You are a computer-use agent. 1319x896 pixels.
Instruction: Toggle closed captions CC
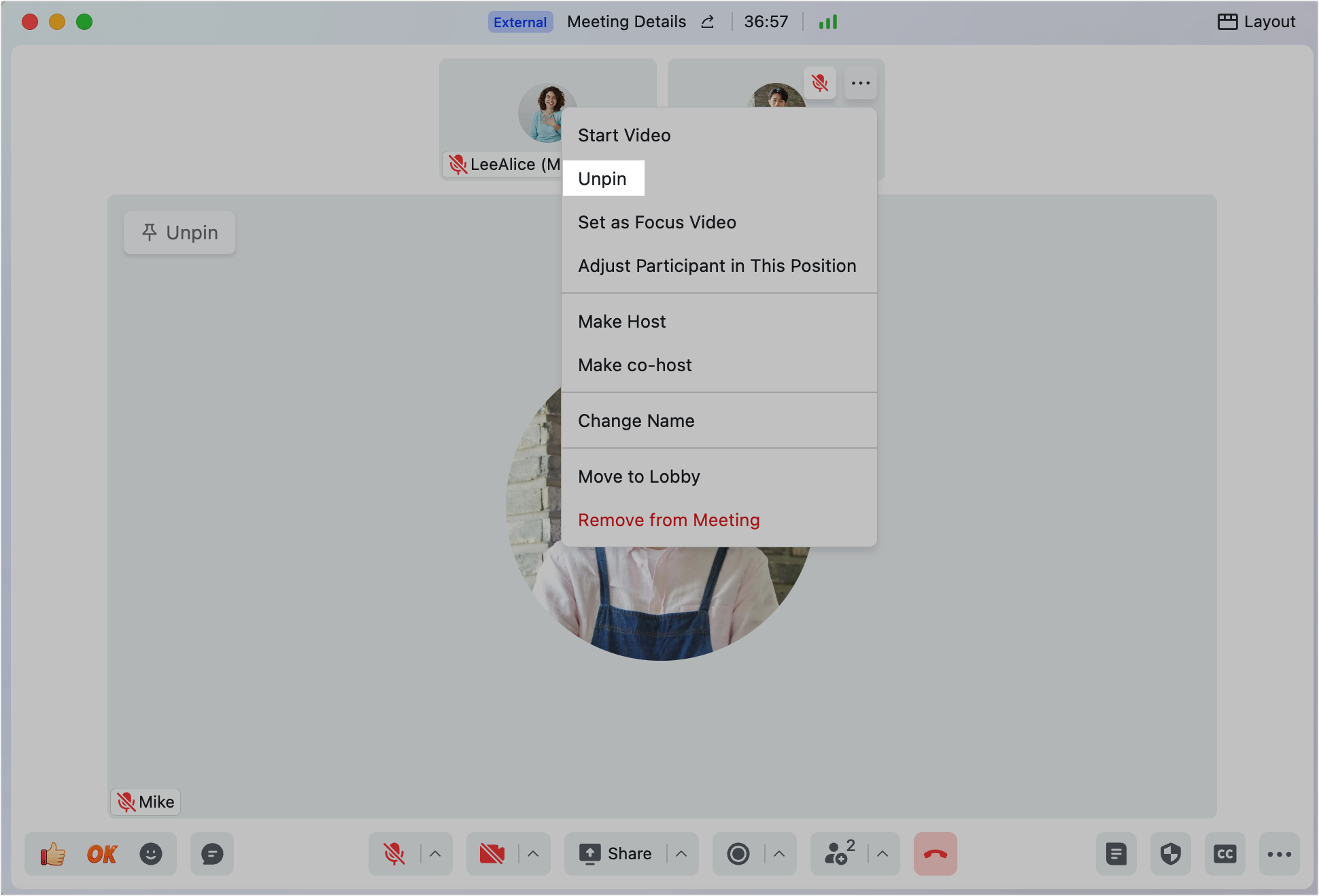coord(1225,854)
